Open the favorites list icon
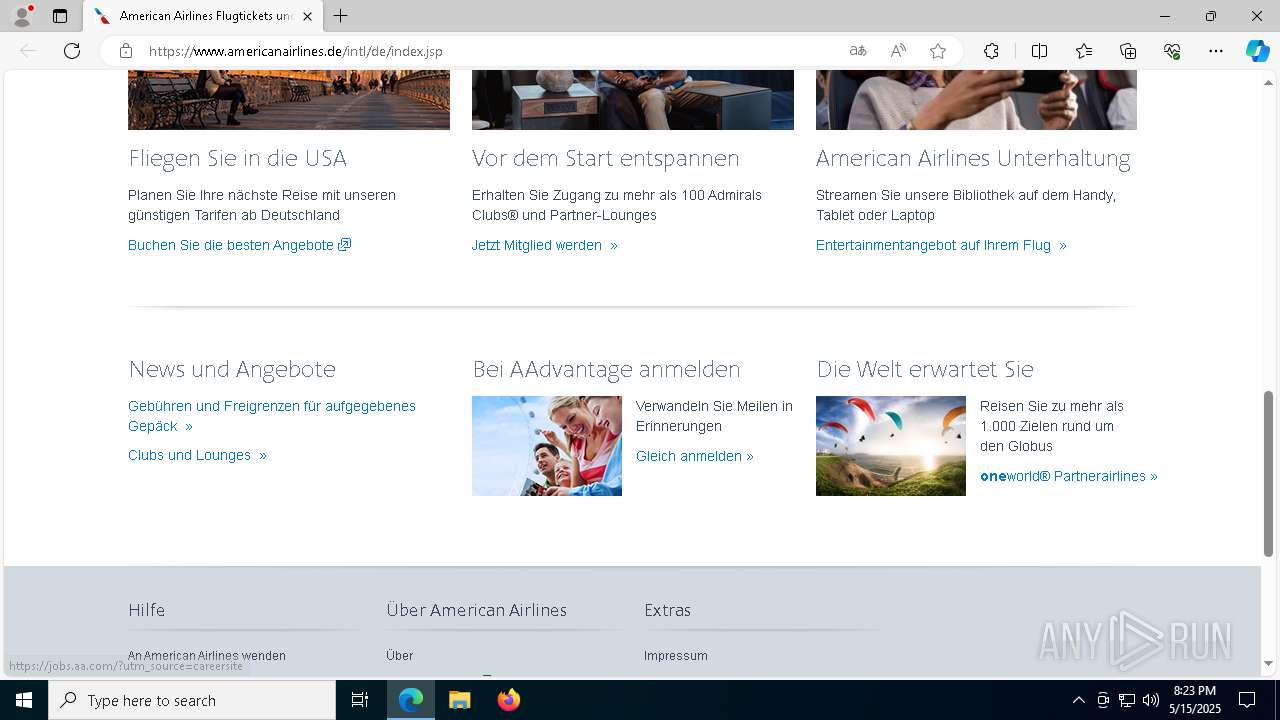 (x=1084, y=51)
